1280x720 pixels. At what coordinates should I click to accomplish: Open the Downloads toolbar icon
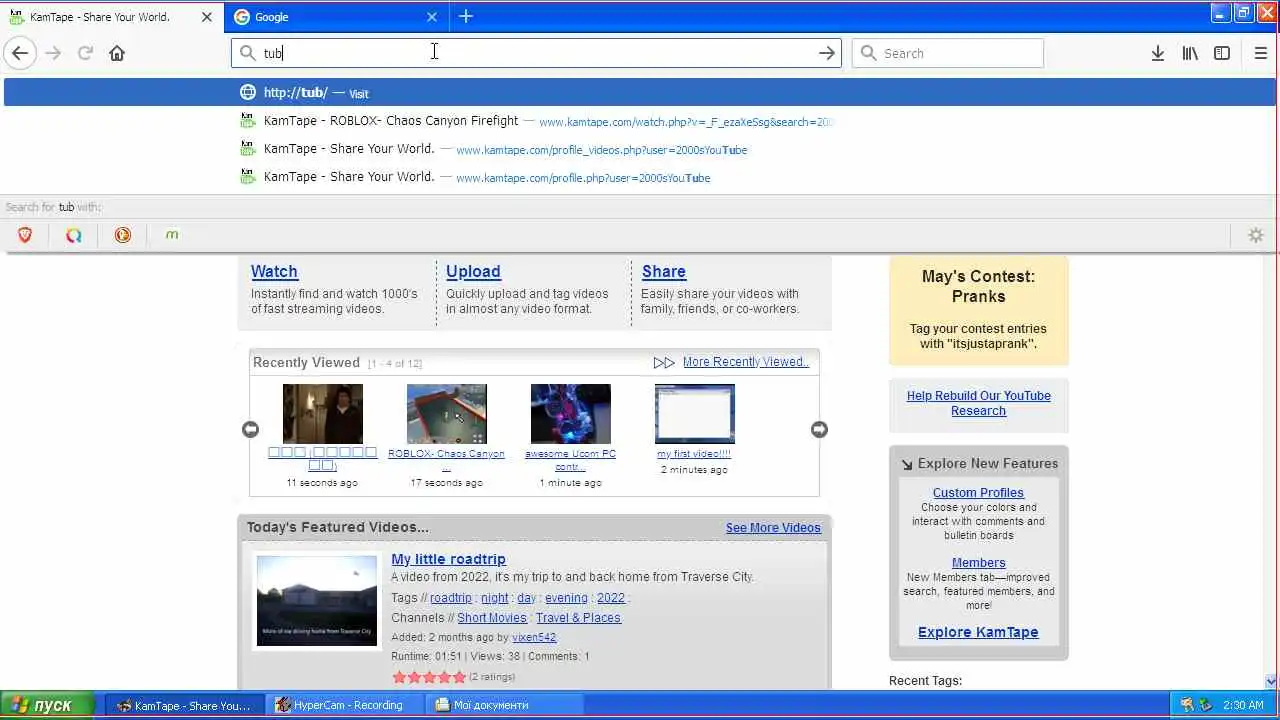coord(1157,53)
